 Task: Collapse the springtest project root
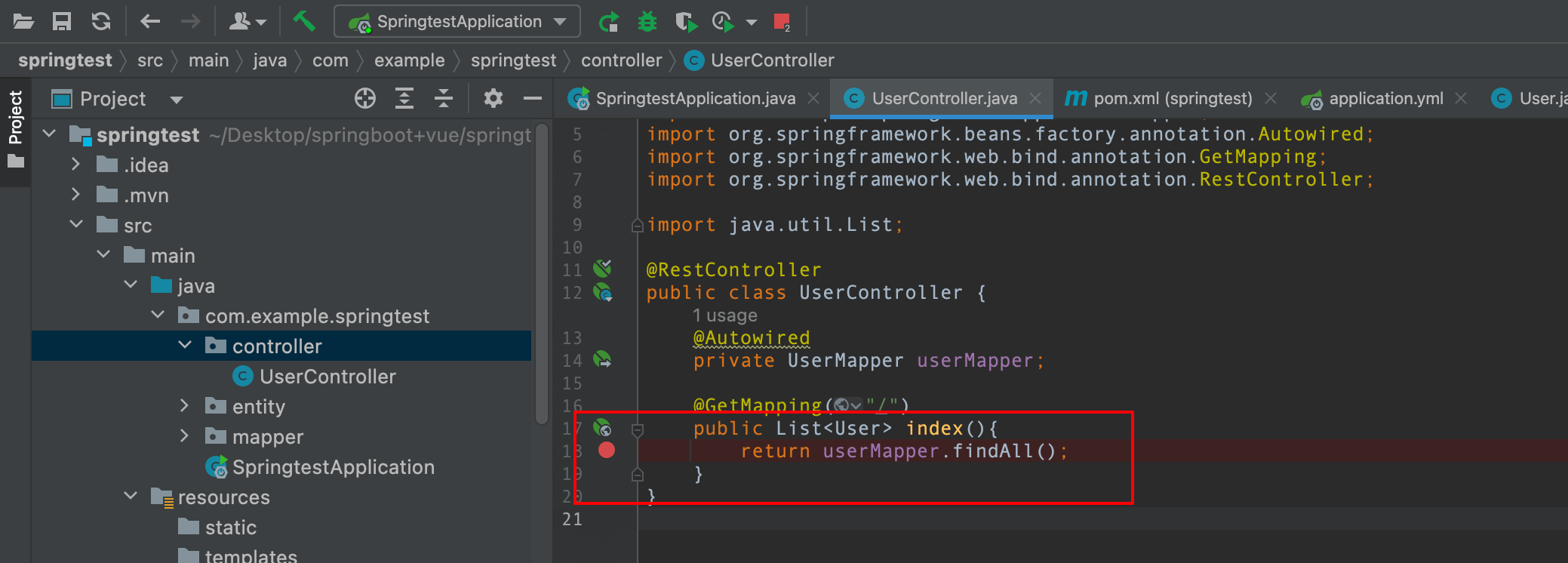50,134
